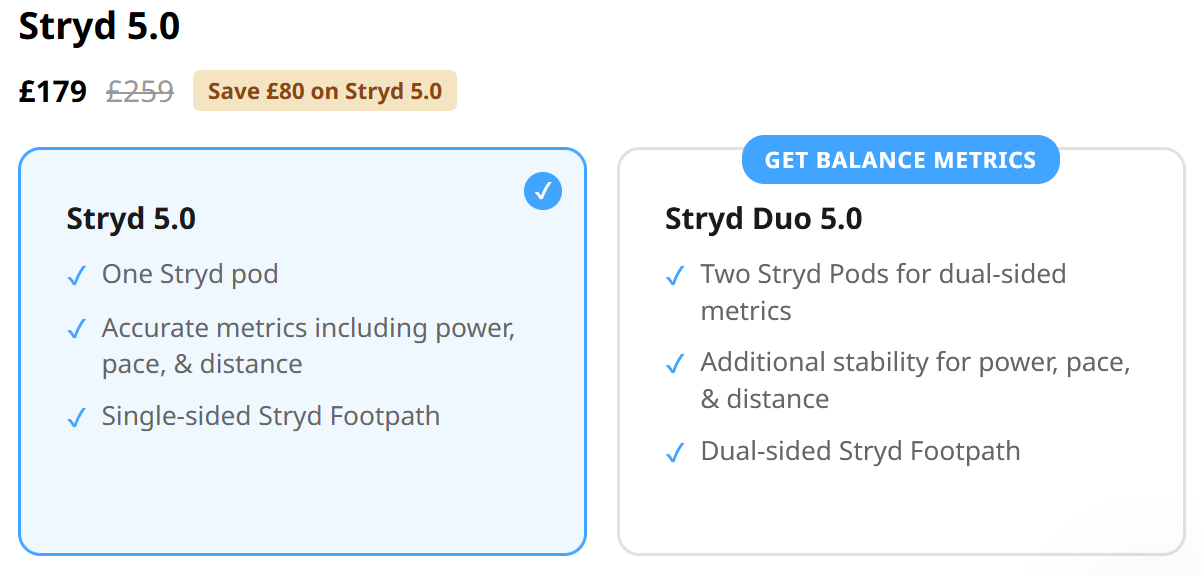Click the Save £80 on Stryd 5.0 badge
Image resolution: width=1201 pixels, height=575 pixels.
[x=324, y=91]
